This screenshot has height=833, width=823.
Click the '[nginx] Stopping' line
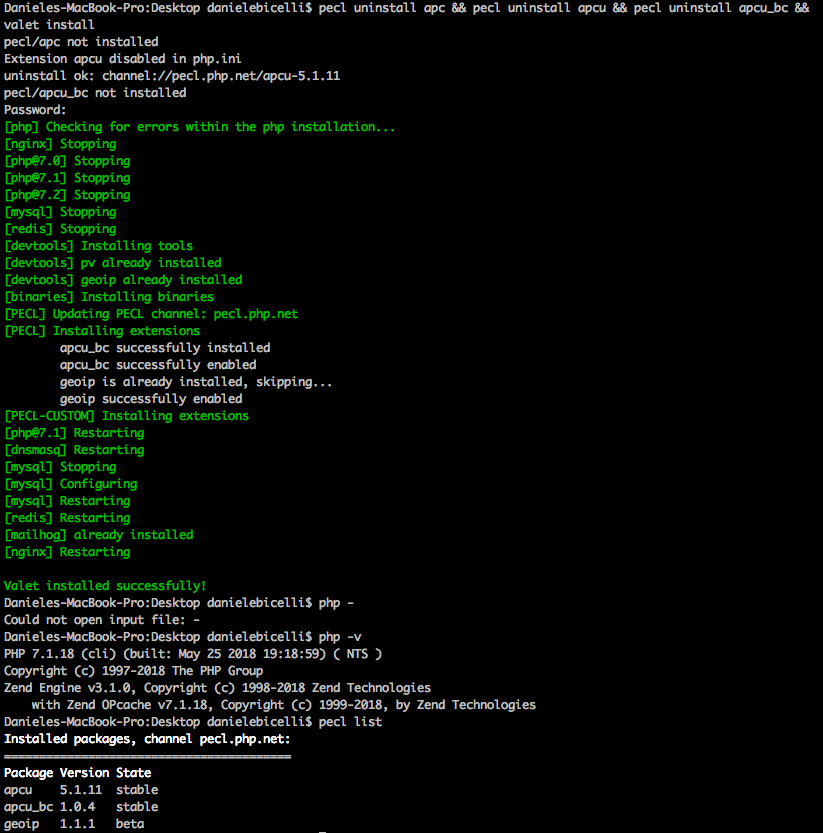coord(60,144)
